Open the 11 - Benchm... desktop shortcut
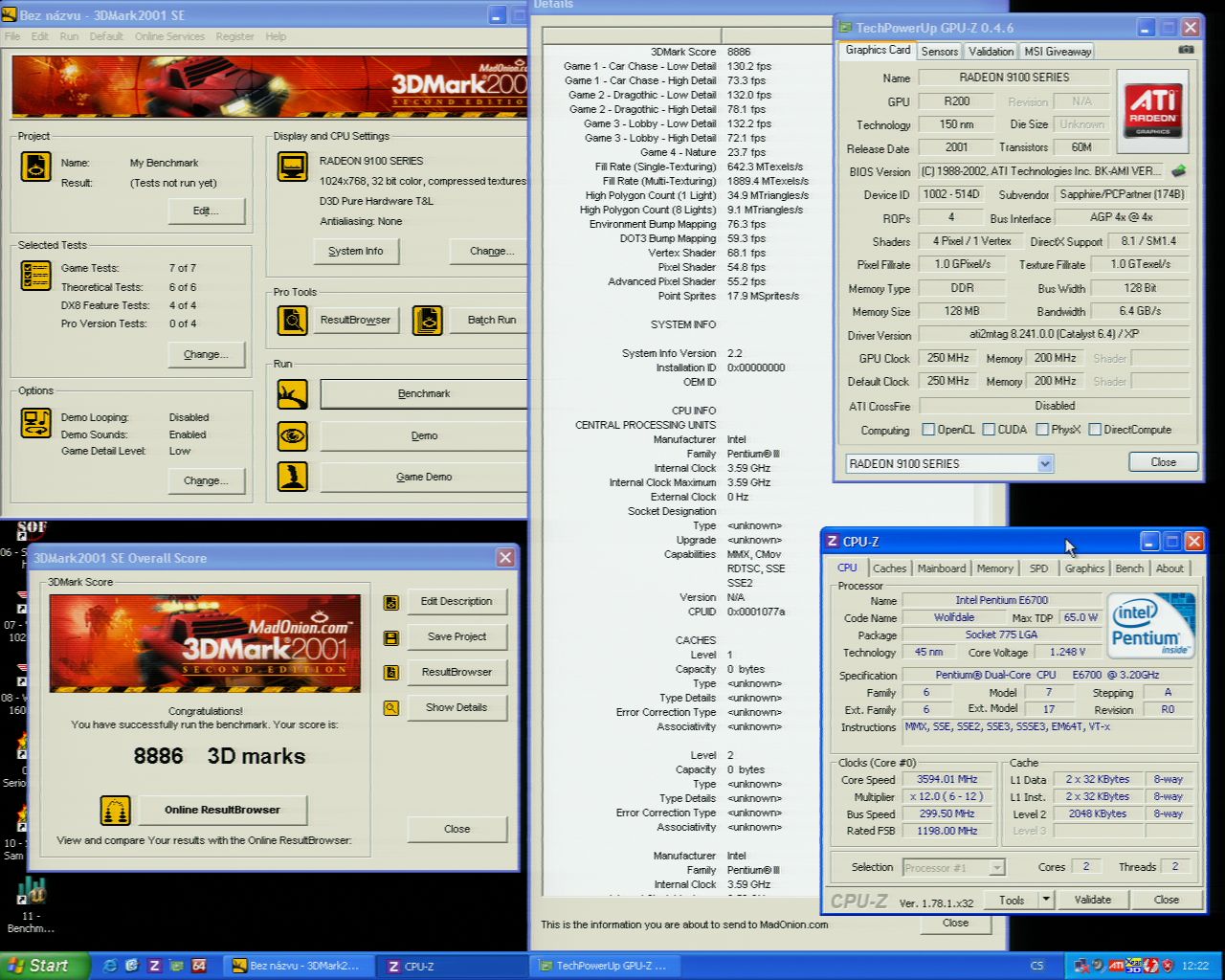Image resolution: width=1225 pixels, height=980 pixels. click(x=31, y=892)
